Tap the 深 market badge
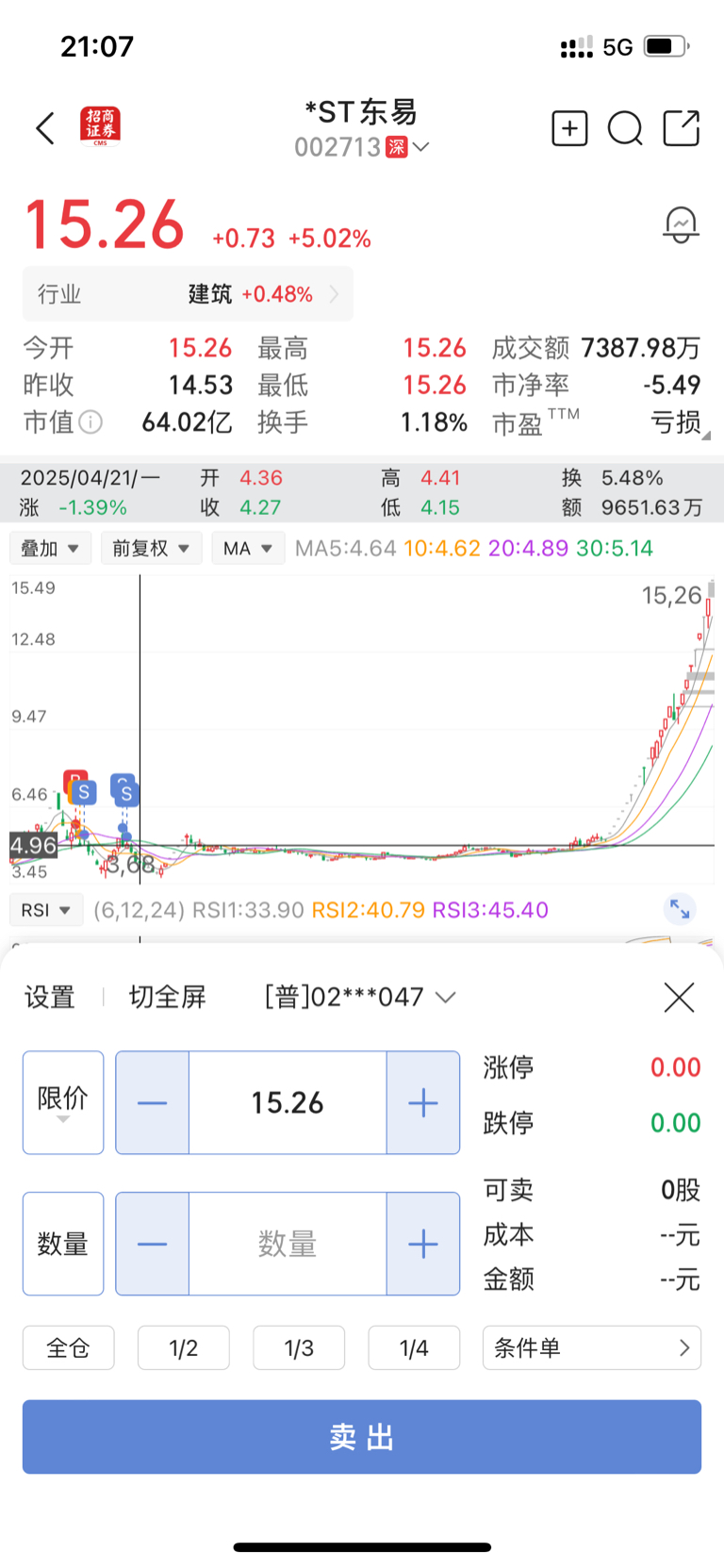 [x=396, y=147]
